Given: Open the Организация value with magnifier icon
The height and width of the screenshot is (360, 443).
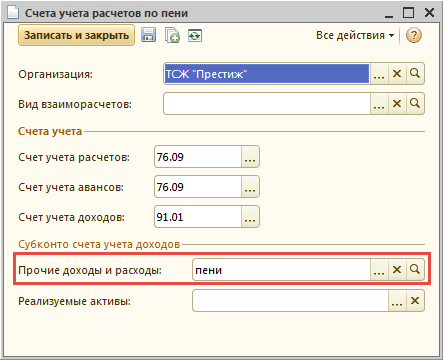Looking at the screenshot, I should click(x=415, y=73).
